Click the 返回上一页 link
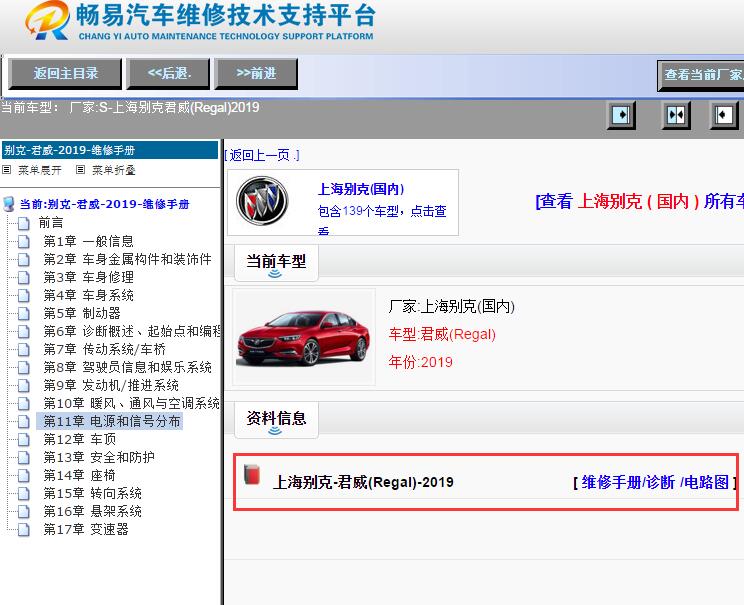744x605 pixels. tap(262, 155)
